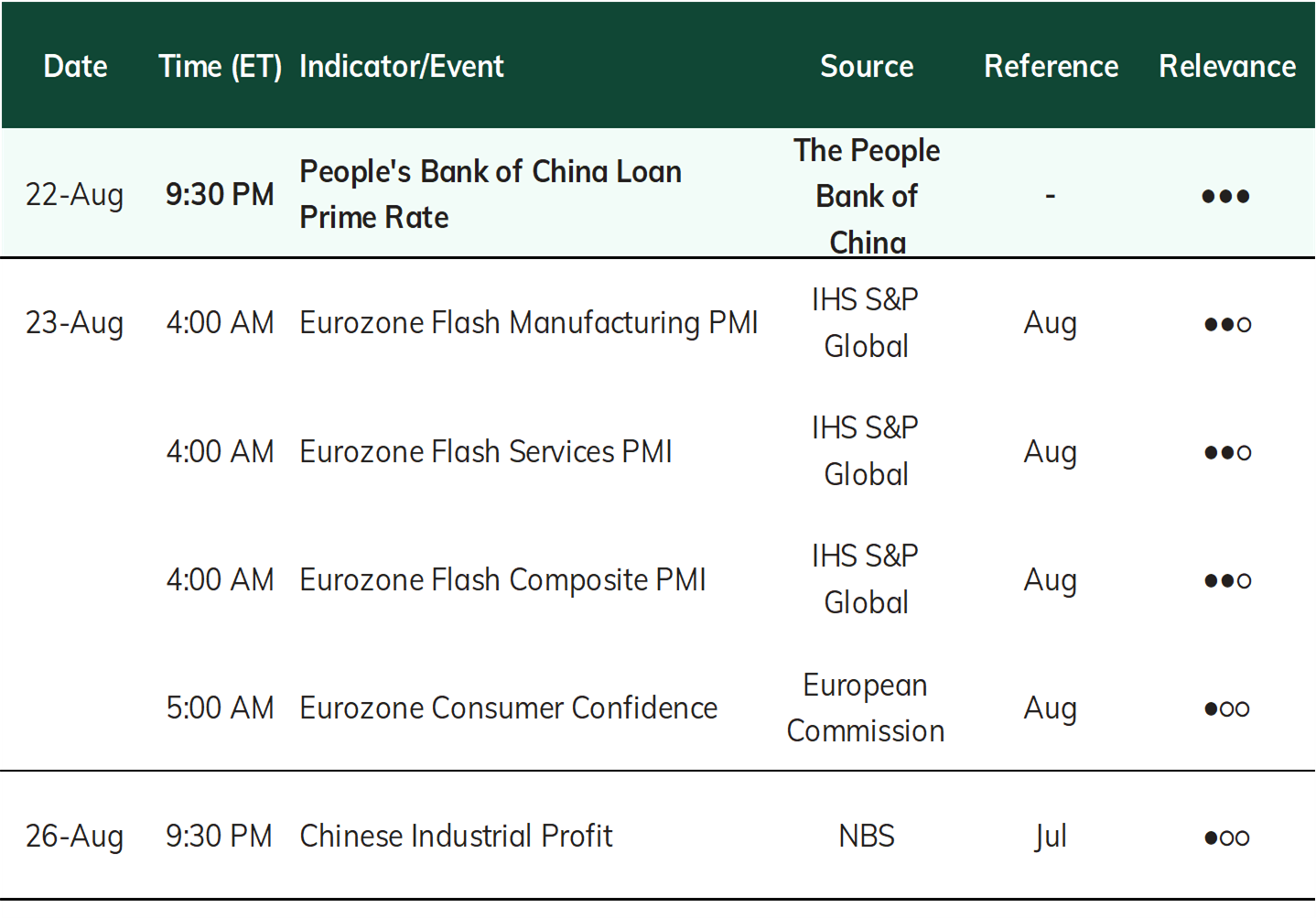Viewport: 1316px width, 918px height.
Task: Click relevance dots for Eurozone Consumer Confidence
Action: pos(1227,708)
